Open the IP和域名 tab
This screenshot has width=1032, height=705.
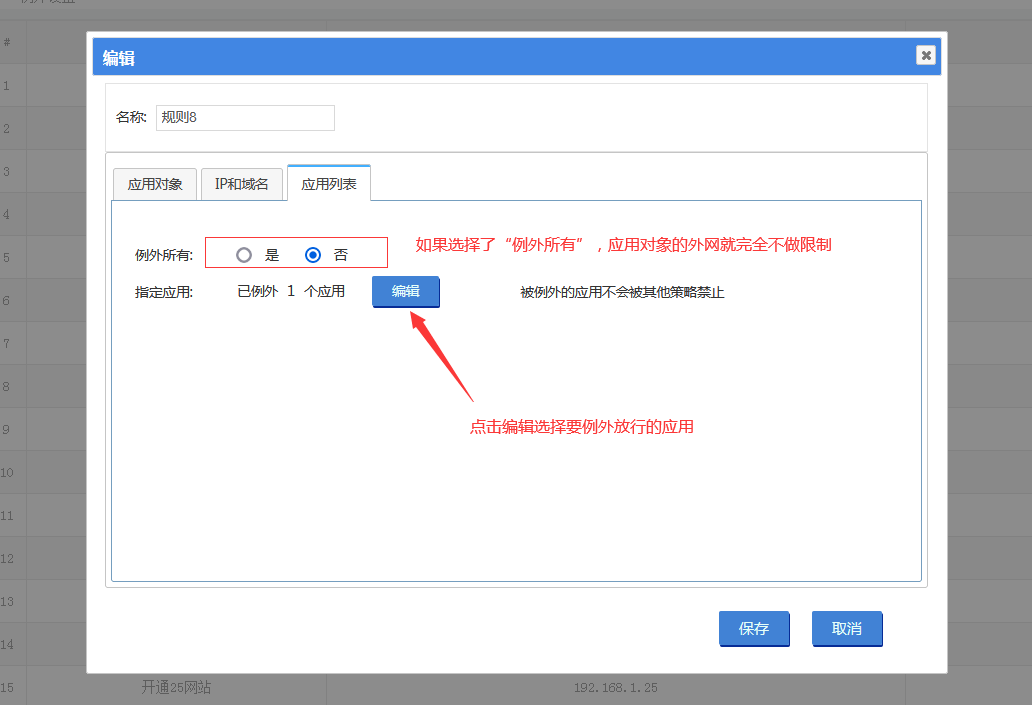(x=242, y=184)
